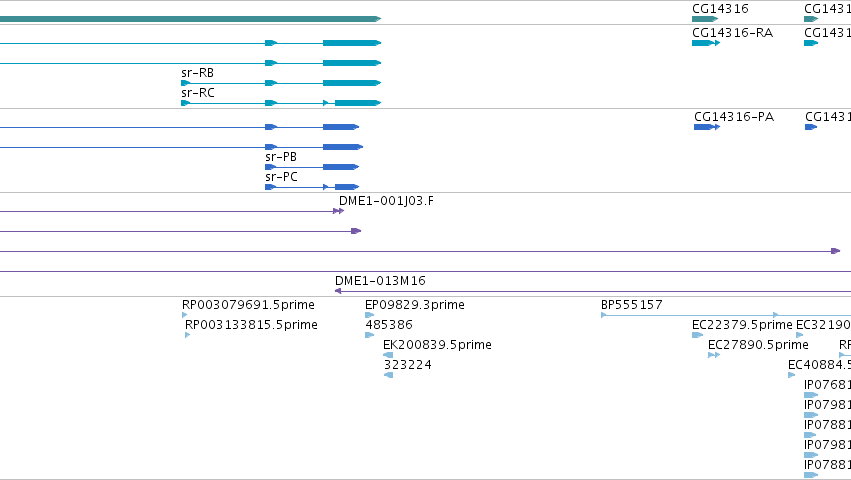Select the CG14316-RA transcript glyph
The width and height of the screenshot is (851, 480).
click(x=706, y=43)
